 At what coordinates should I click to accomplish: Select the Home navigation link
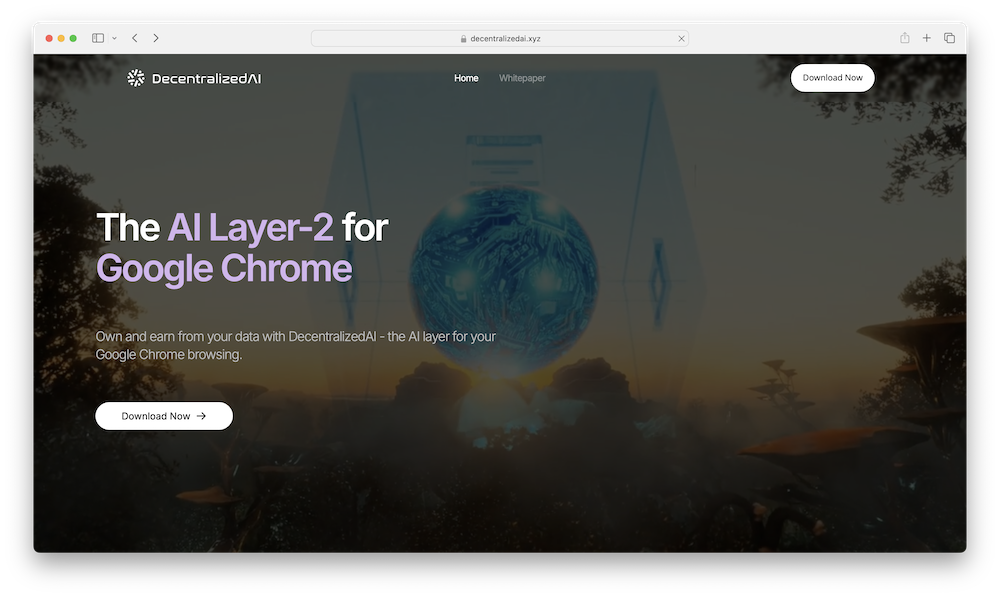click(x=466, y=78)
